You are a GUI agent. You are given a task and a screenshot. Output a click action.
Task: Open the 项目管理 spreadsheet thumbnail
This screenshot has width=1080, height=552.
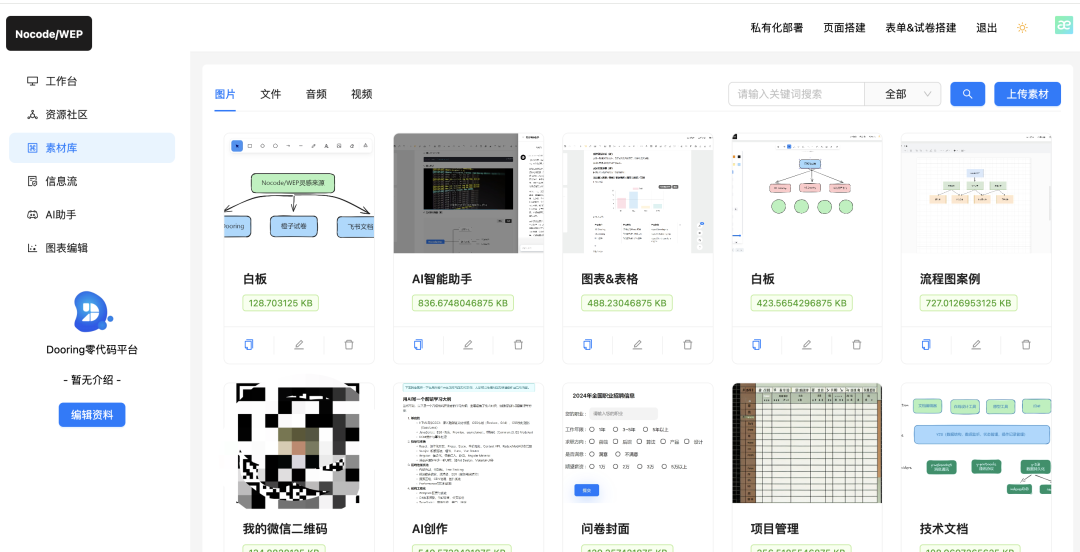pyautogui.click(x=807, y=443)
